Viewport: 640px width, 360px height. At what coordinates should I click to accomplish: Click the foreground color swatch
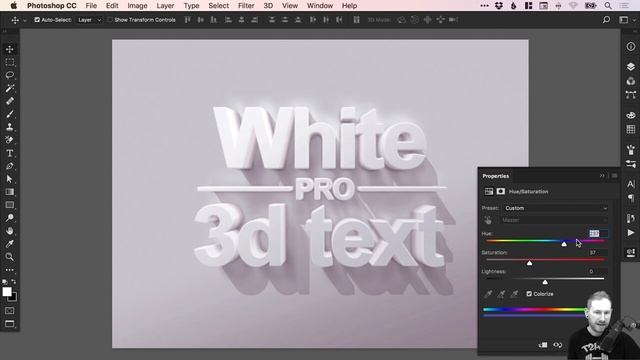[7, 291]
